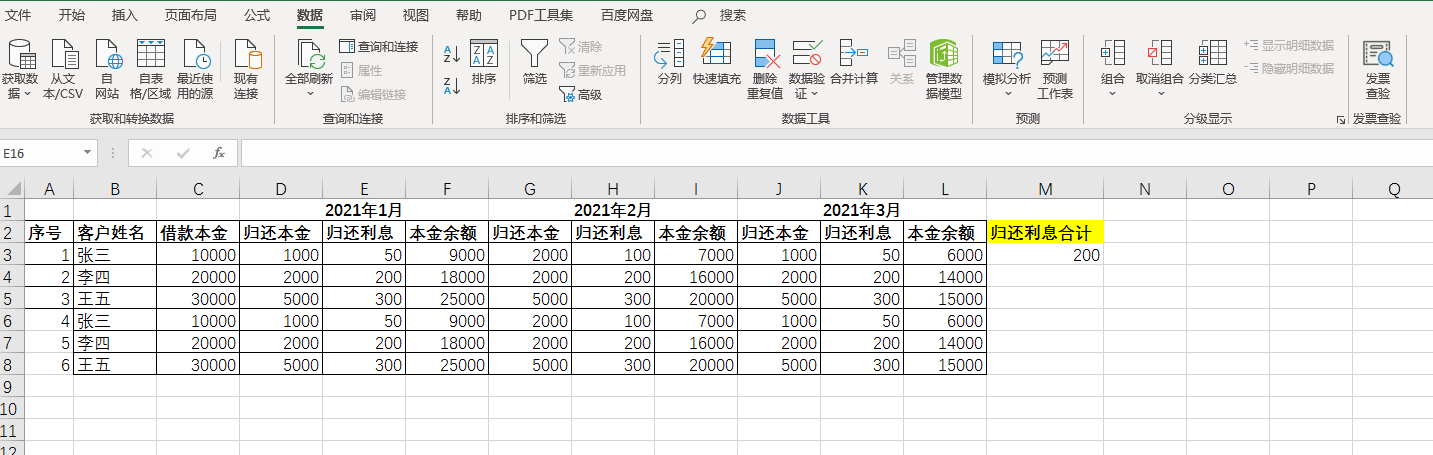
Task: Switch to the 公式 (Formulas) tab
Action: [257, 15]
